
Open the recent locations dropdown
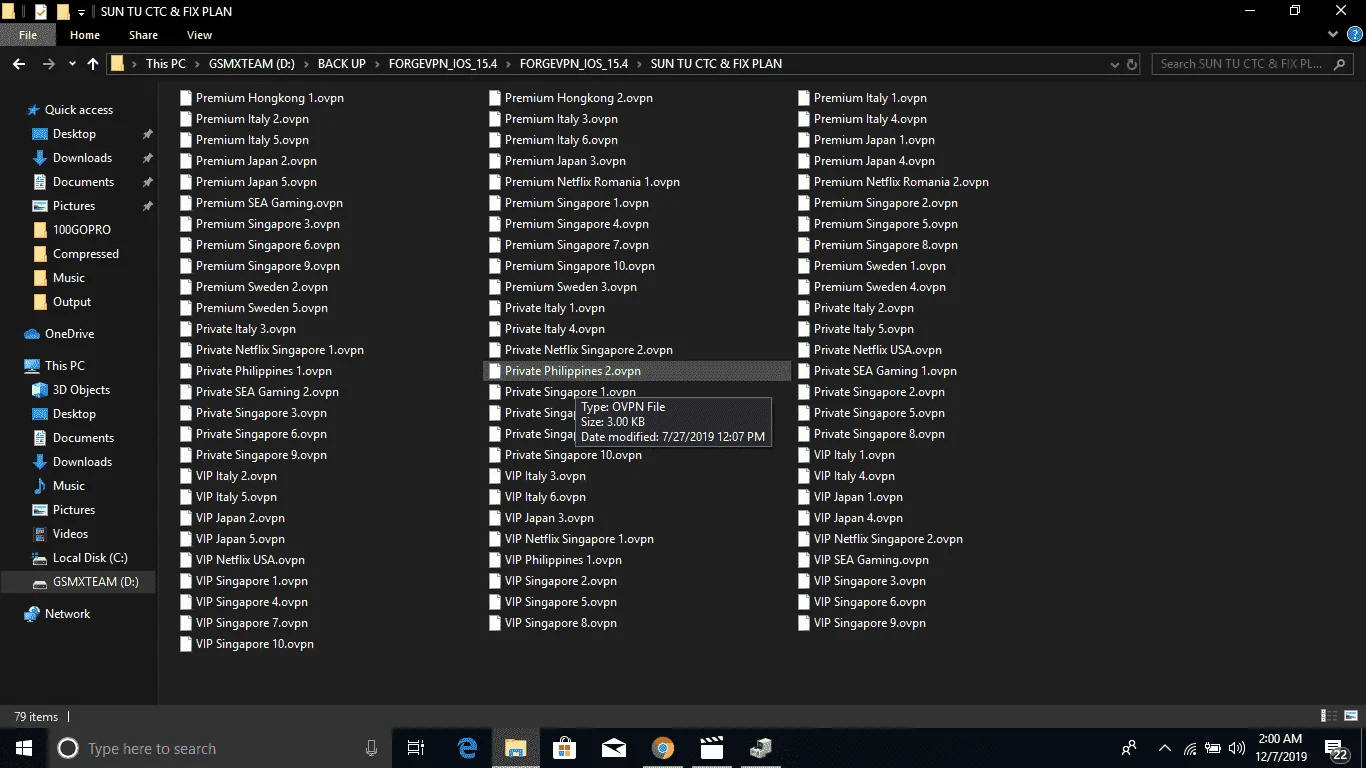pos(71,65)
